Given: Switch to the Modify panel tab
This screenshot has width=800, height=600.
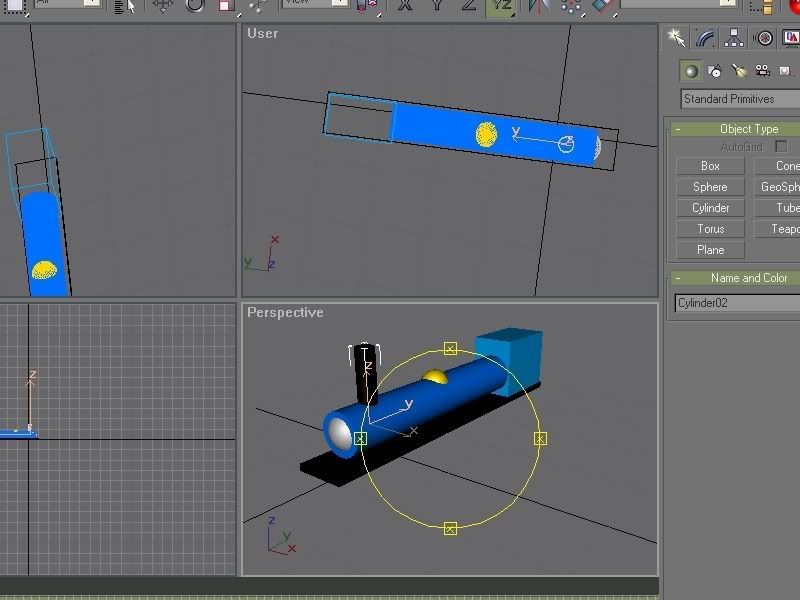Looking at the screenshot, I should 705,38.
